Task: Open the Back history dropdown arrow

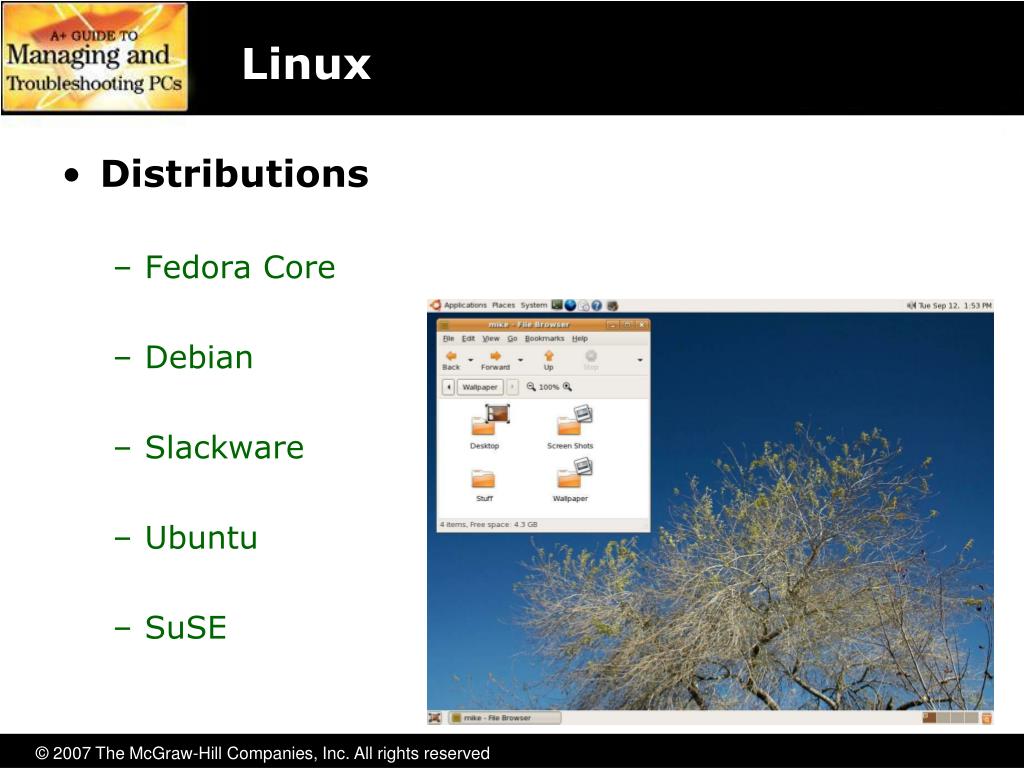Action: tap(470, 360)
